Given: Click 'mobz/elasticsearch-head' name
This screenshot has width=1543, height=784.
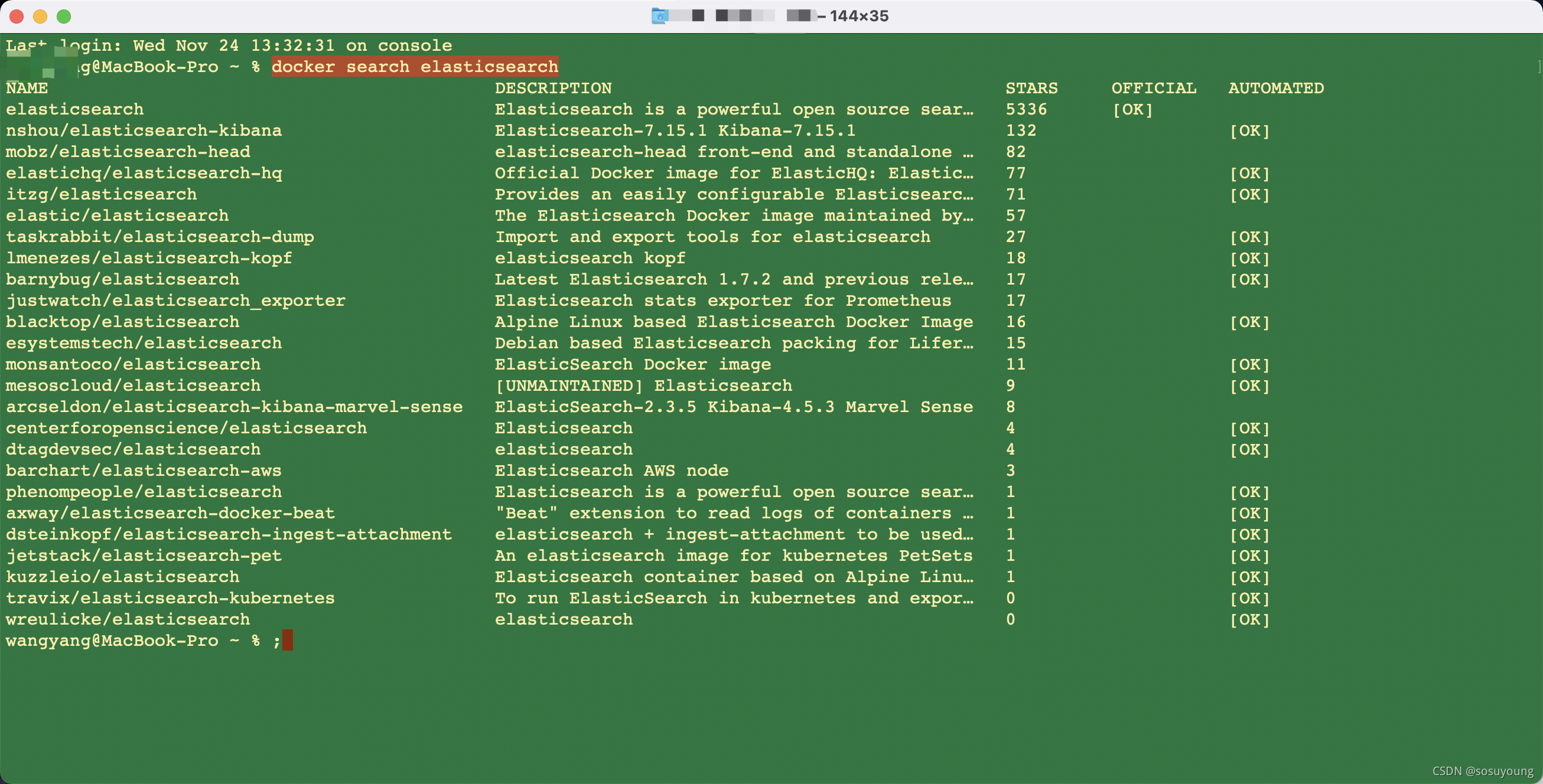Looking at the screenshot, I should (128, 152).
